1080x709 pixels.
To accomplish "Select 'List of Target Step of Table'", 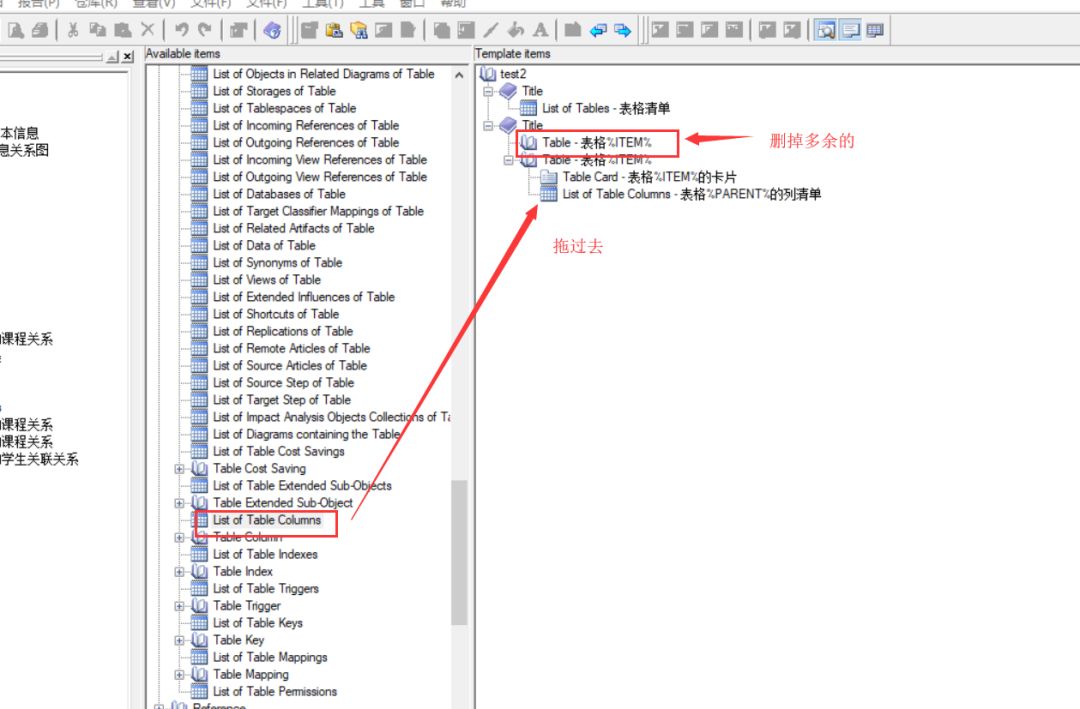I will (x=282, y=400).
